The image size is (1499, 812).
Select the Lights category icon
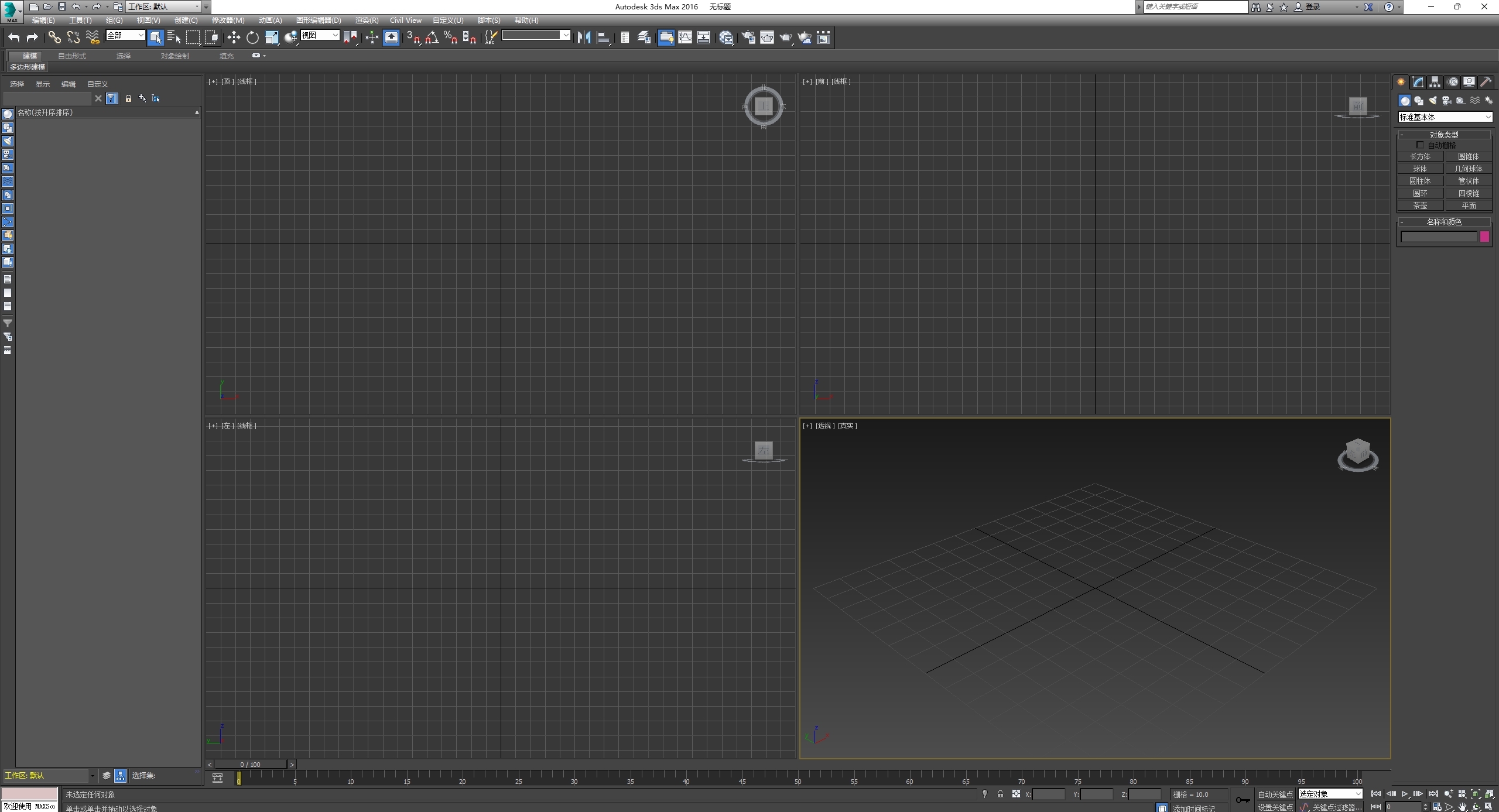tap(1433, 101)
